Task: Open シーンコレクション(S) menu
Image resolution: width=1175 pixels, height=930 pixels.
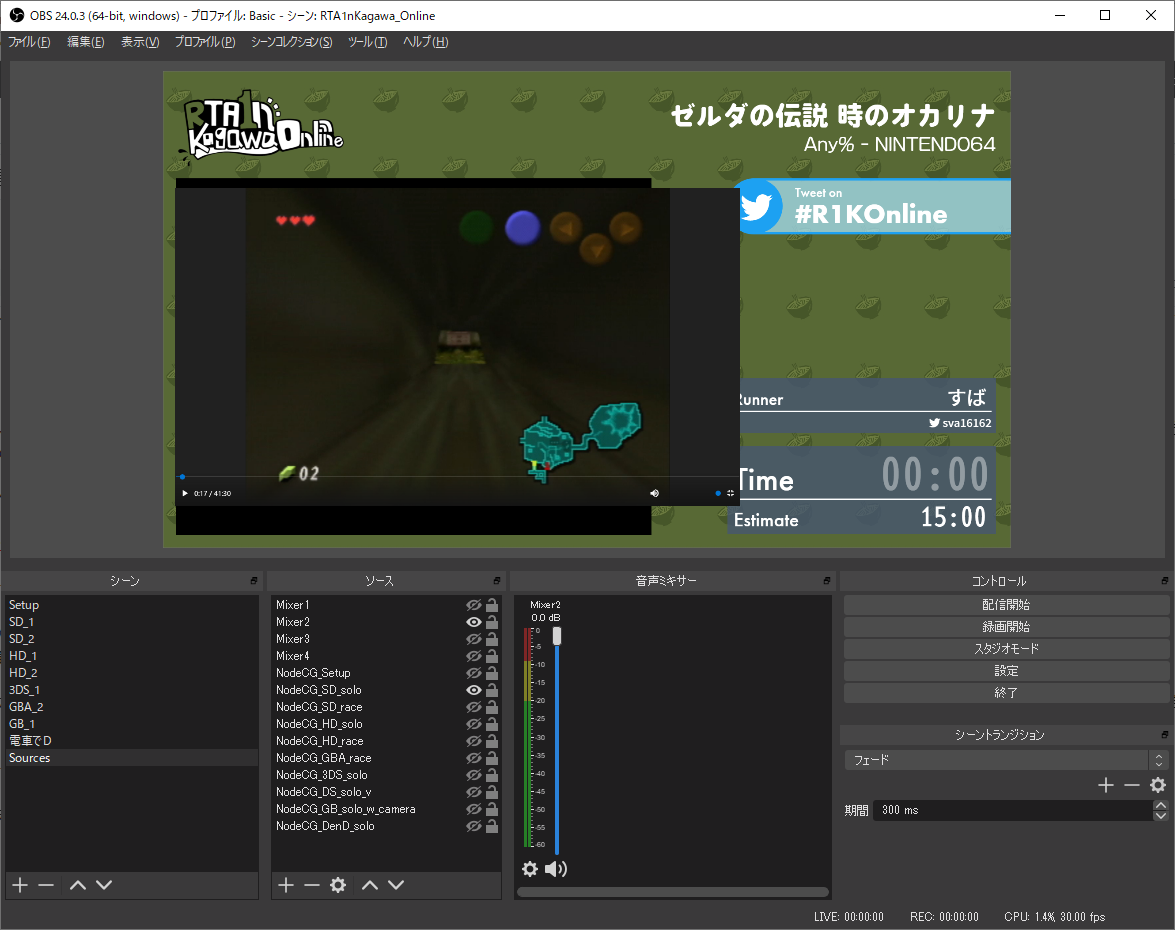Action: (x=292, y=42)
